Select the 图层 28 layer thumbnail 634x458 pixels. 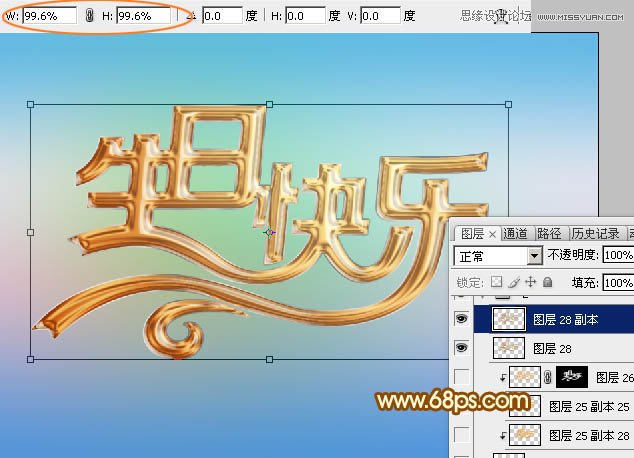[509, 348]
